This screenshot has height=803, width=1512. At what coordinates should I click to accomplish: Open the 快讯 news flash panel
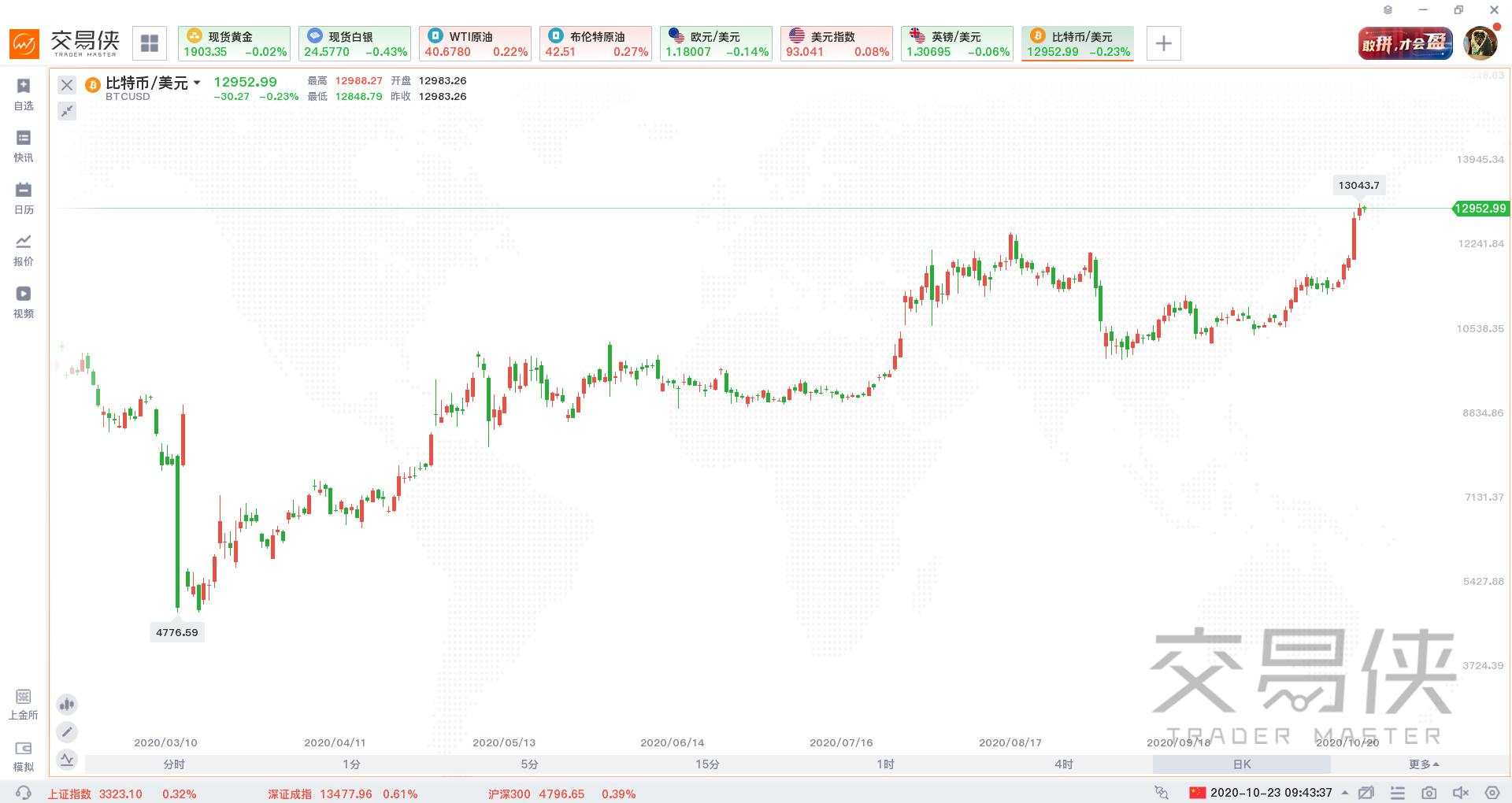tap(24, 146)
